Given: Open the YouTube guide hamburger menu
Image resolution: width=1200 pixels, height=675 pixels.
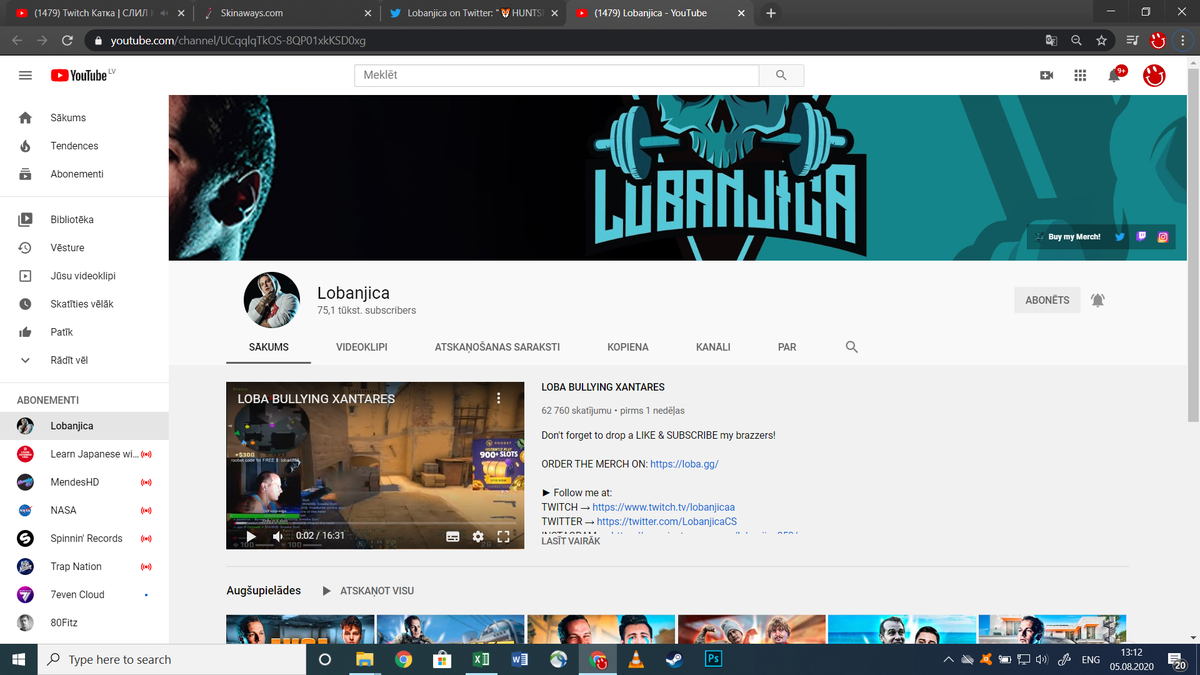Looking at the screenshot, I should coord(25,75).
